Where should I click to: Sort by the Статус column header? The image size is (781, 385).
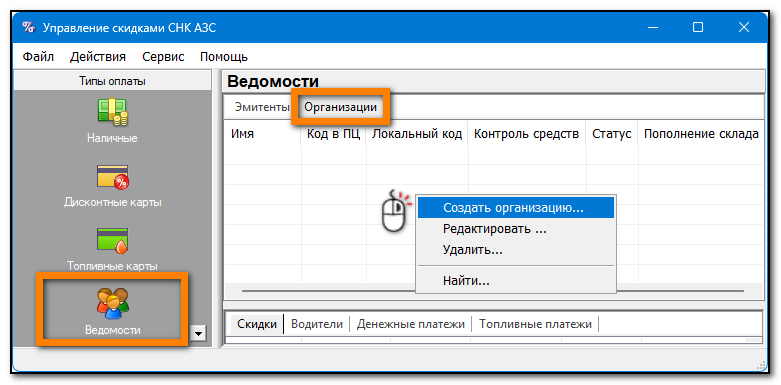(612, 134)
